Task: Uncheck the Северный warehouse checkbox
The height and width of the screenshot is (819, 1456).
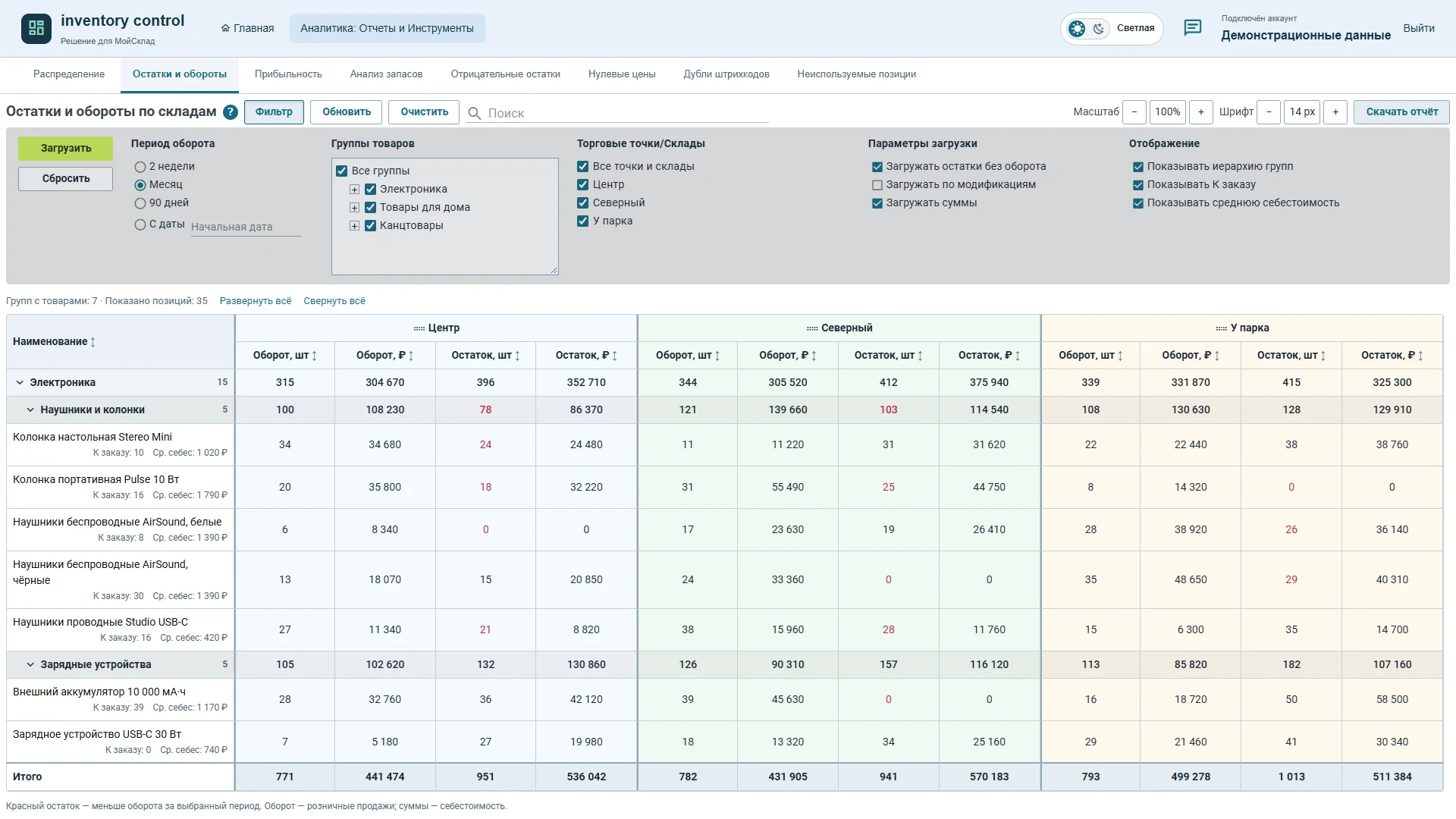Action: click(x=583, y=203)
